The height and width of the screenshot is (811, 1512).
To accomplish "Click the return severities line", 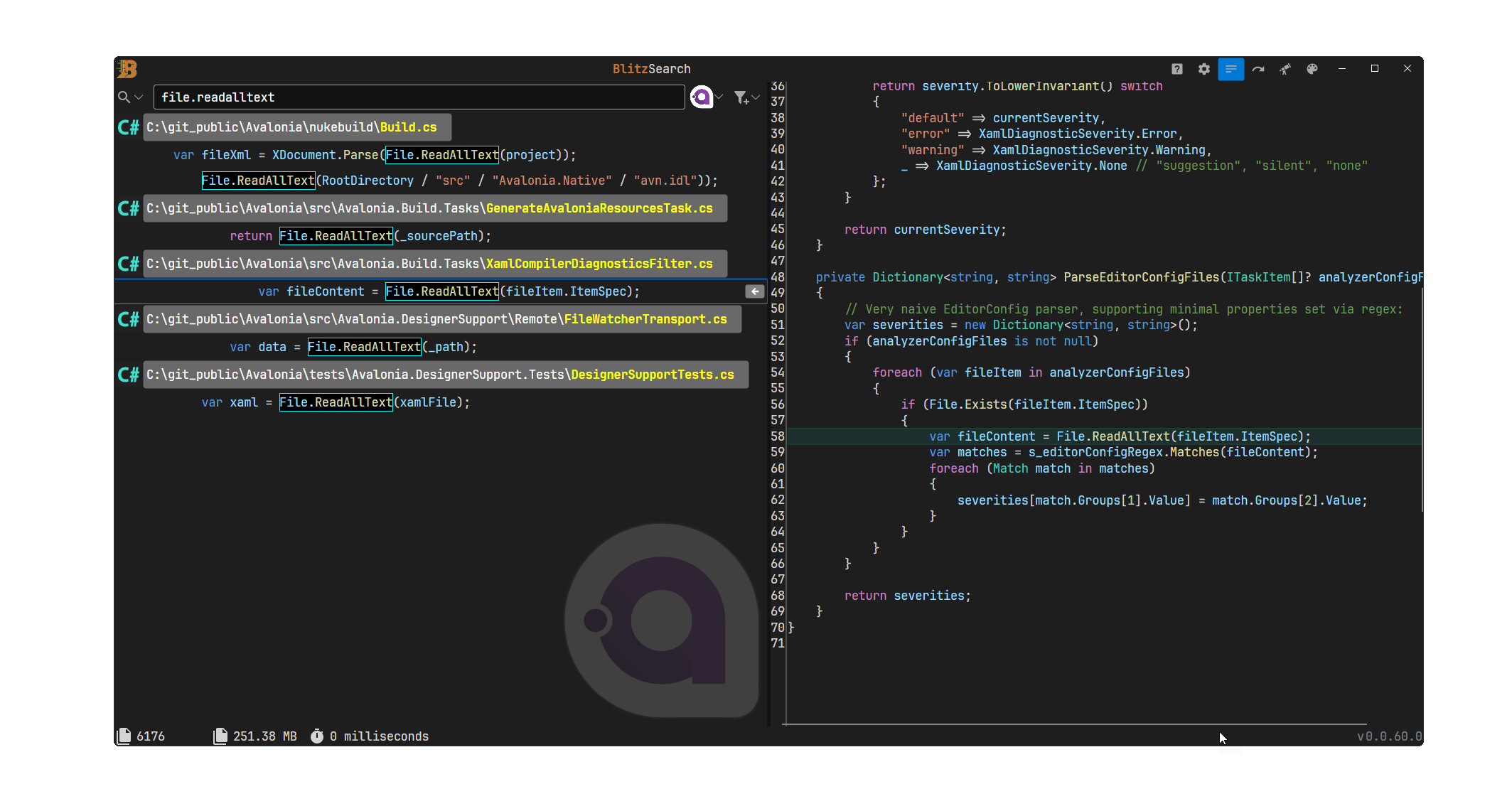I will click(x=907, y=596).
